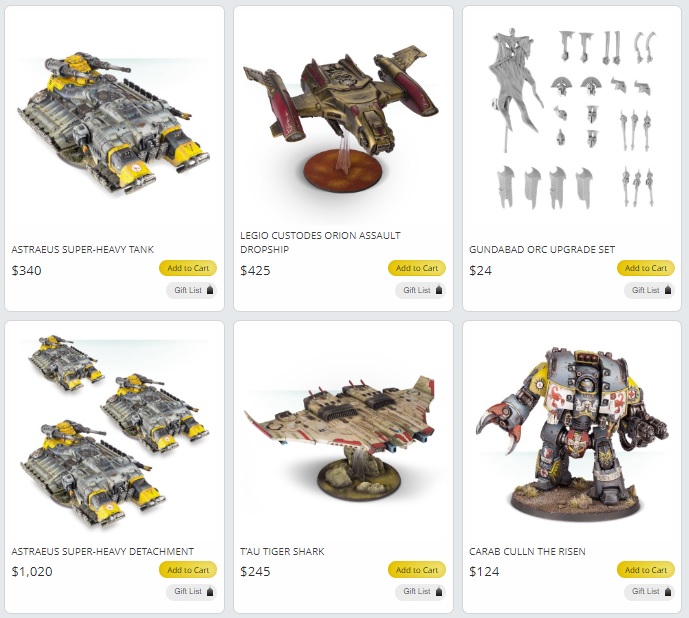Click Gift List tag icon for Astraeus Tank

(x=210, y=290)
